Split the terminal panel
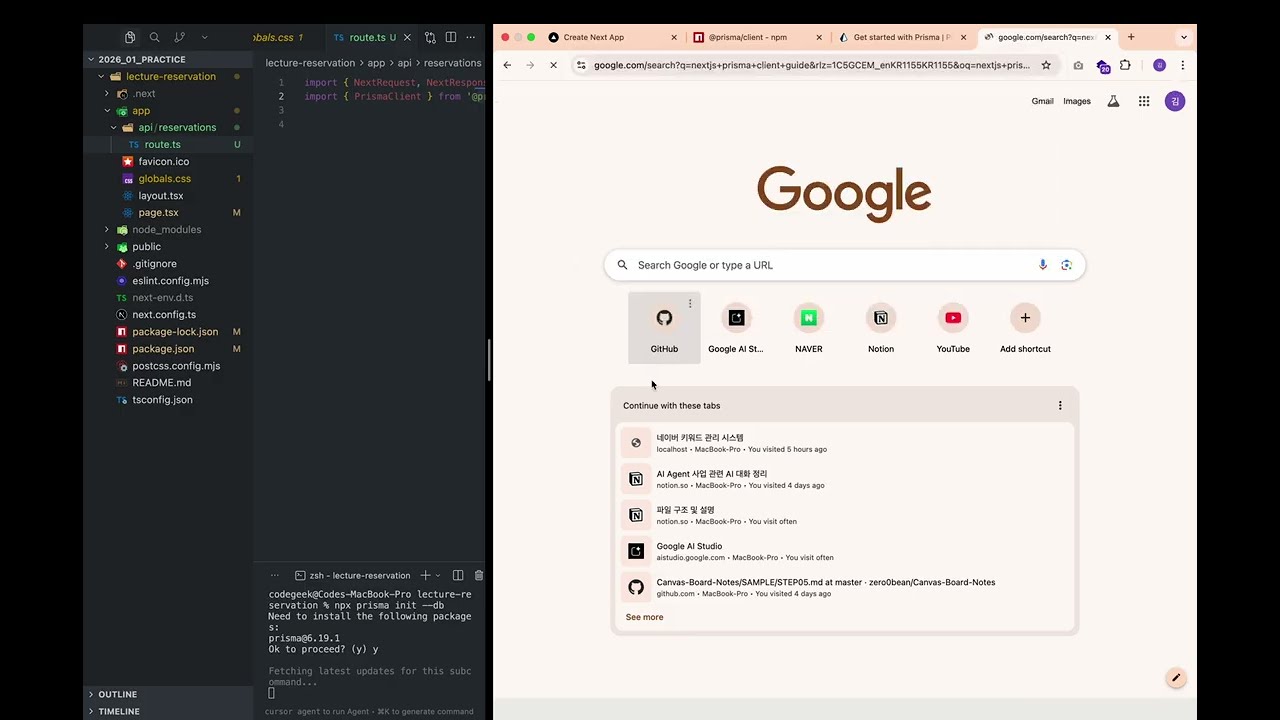1280x720 pixels. (458, 575)
